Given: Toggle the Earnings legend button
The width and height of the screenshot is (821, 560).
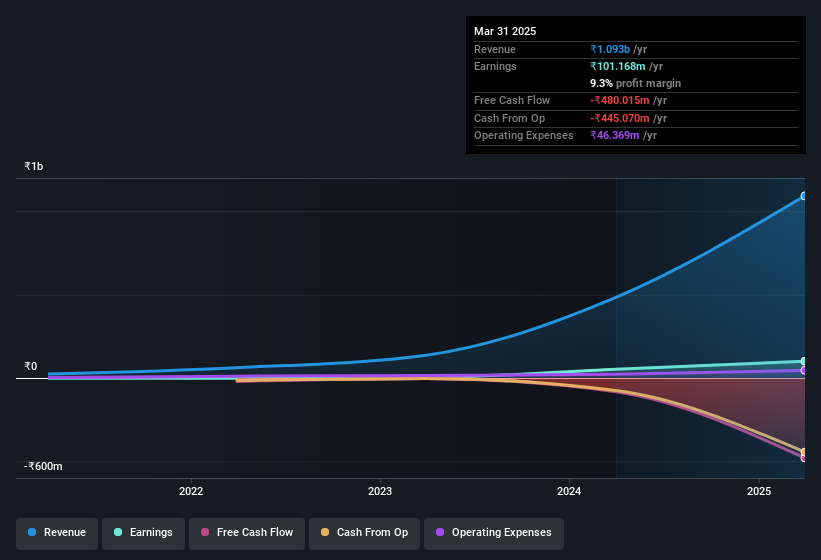Looking at the screenshot, I should (x=143, y=533).
